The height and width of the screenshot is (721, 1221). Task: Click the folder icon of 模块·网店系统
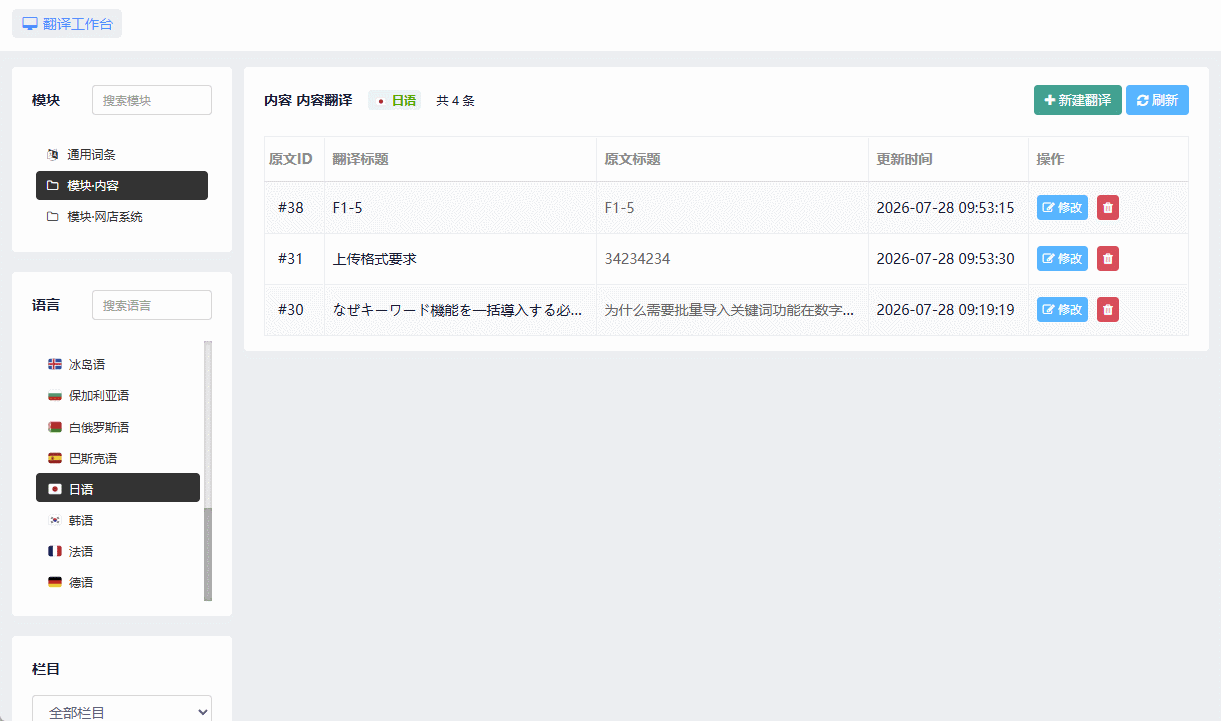53,216
